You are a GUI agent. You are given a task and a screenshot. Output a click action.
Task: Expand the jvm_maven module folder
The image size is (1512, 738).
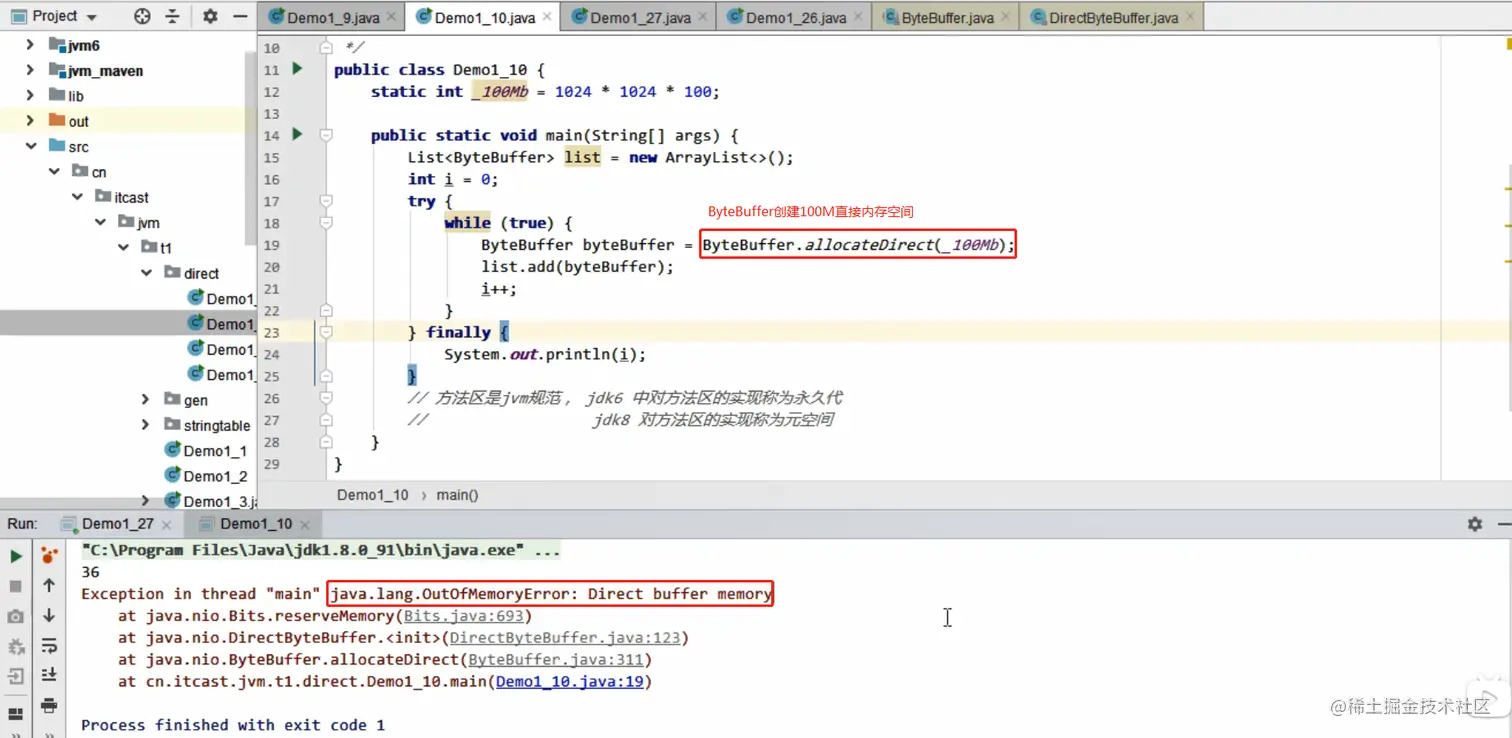click(29, 70)
